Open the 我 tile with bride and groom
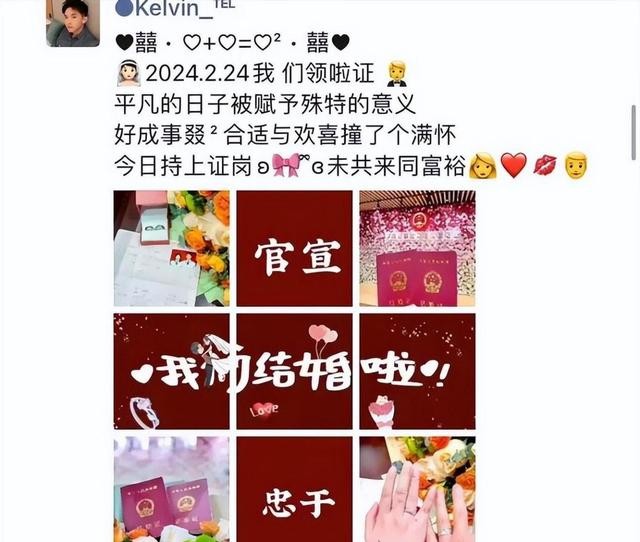The height and width of the screenshot is (542, 640). click(x=171, y=371)
